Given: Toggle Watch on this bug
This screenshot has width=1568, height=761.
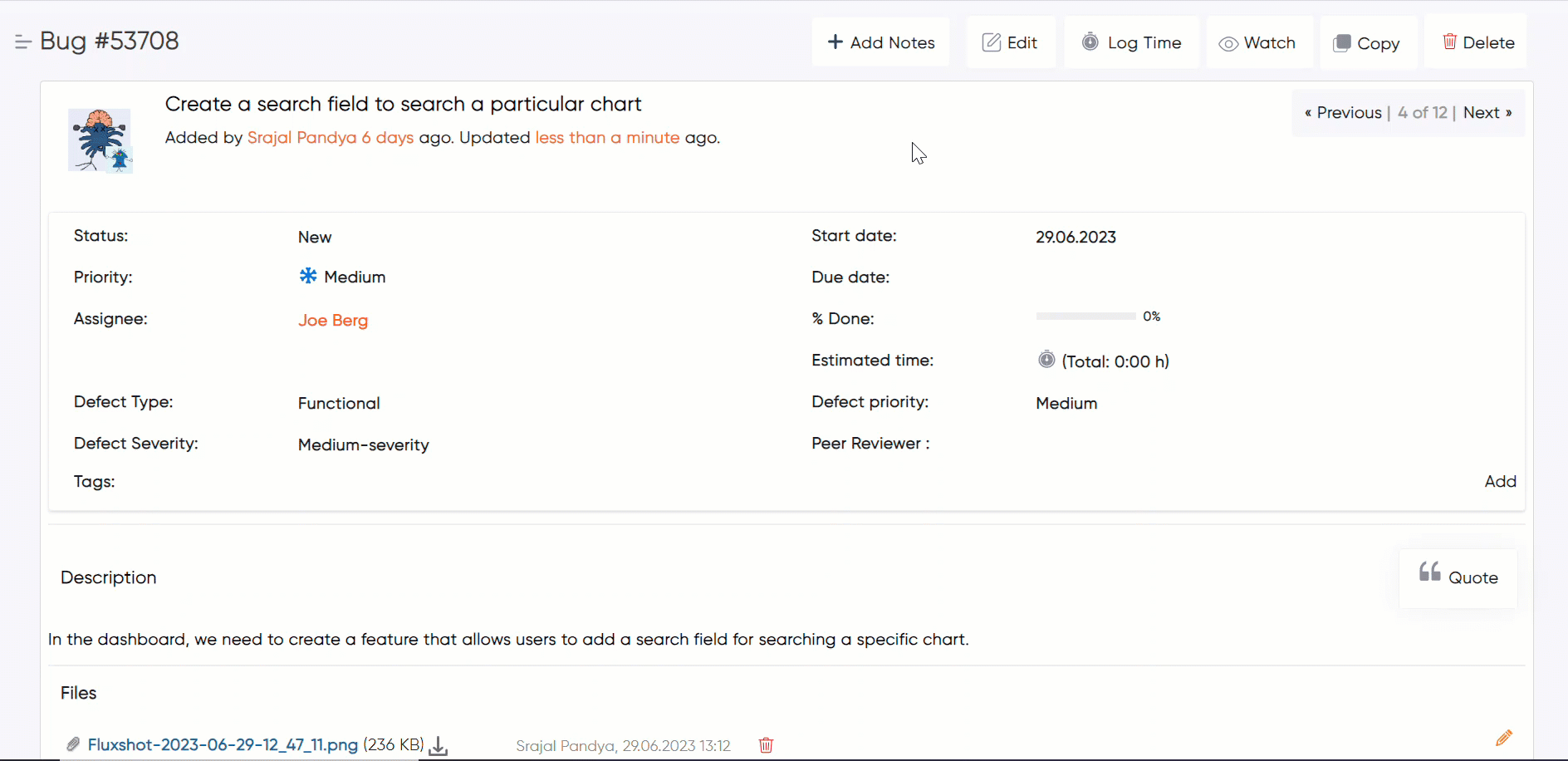Looking at the screenshot, I should pyautogui.click(x=1257, y=42).
